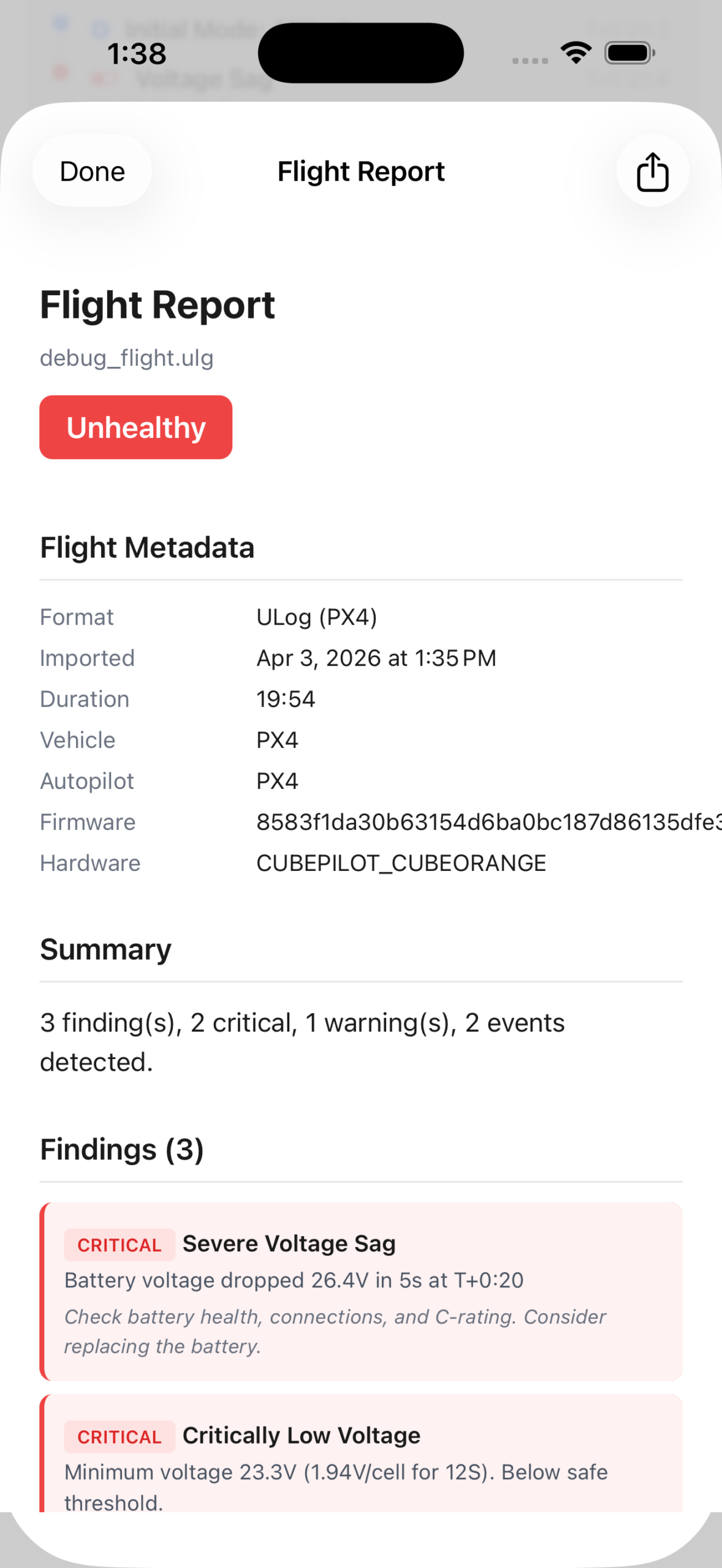
Task: Tap the Wi-Fi status icon
Action: click(x=576, y=53)
